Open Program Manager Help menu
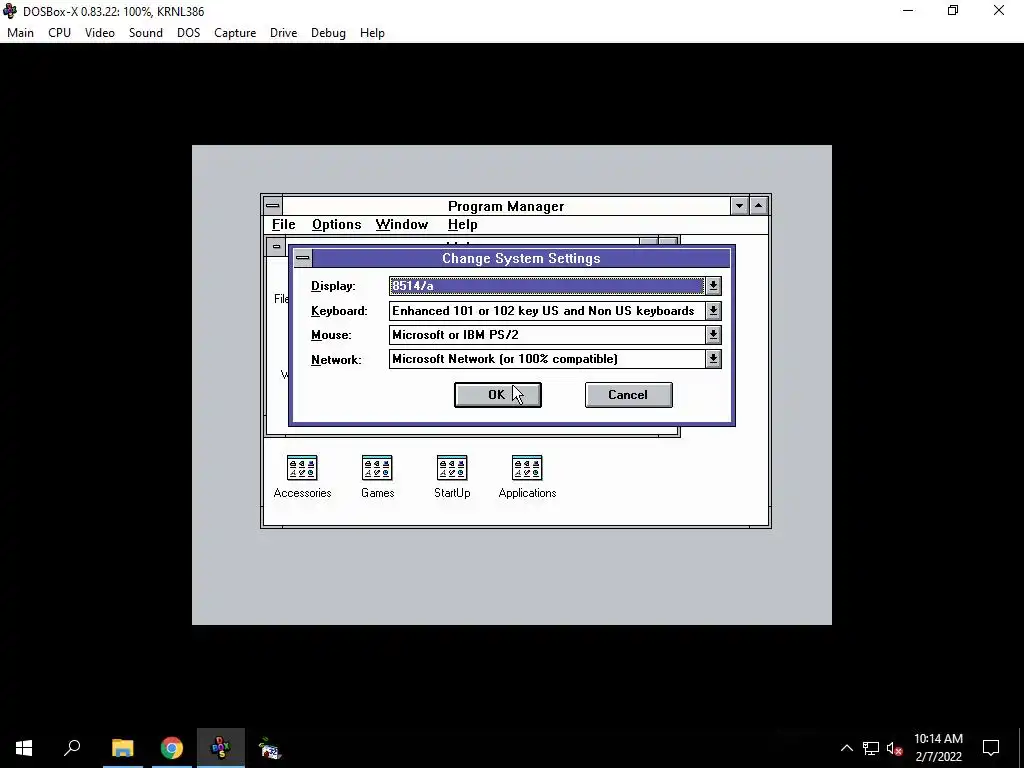 [x=462, y=225]
